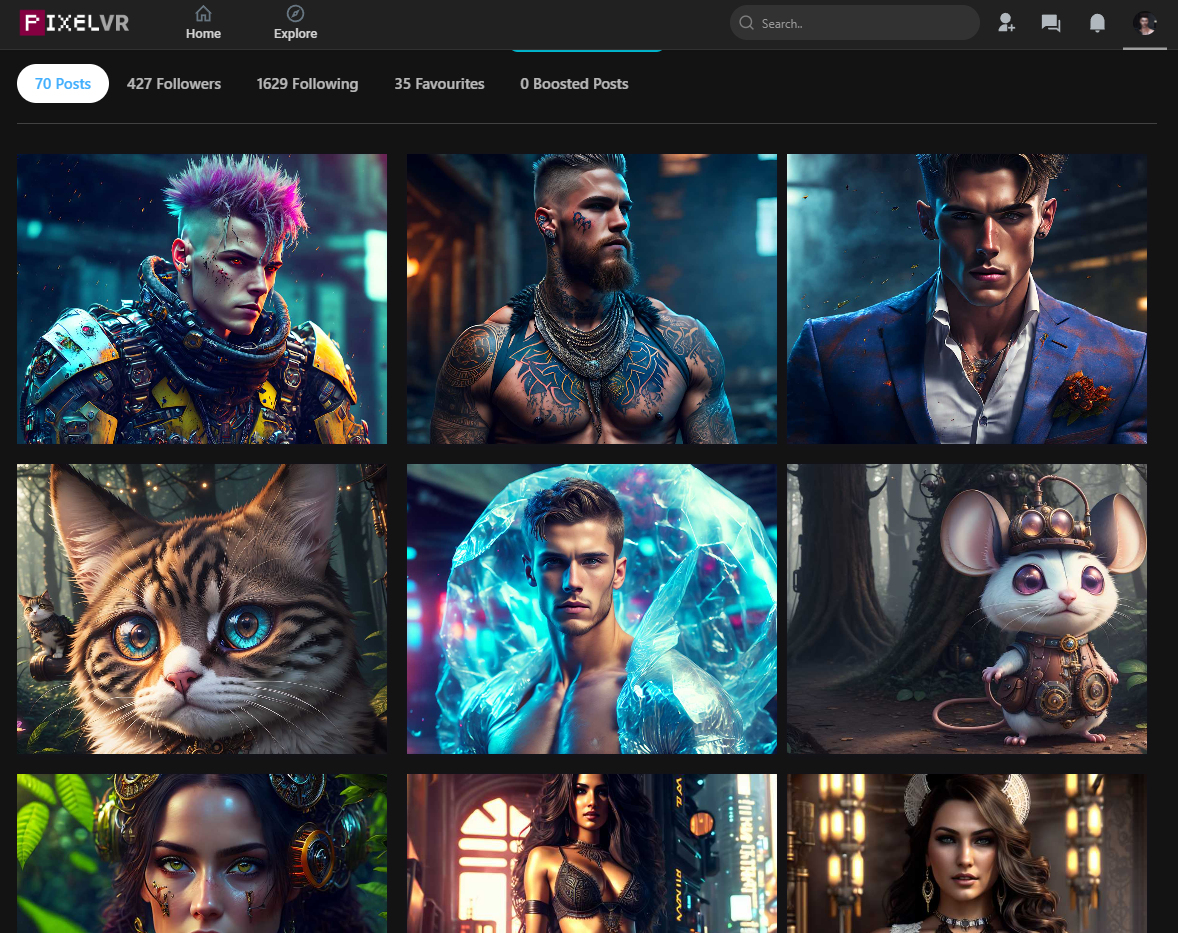This screenshot has width=1178, height=933.
Task: Open woman in neon city post
Action: 592,853
